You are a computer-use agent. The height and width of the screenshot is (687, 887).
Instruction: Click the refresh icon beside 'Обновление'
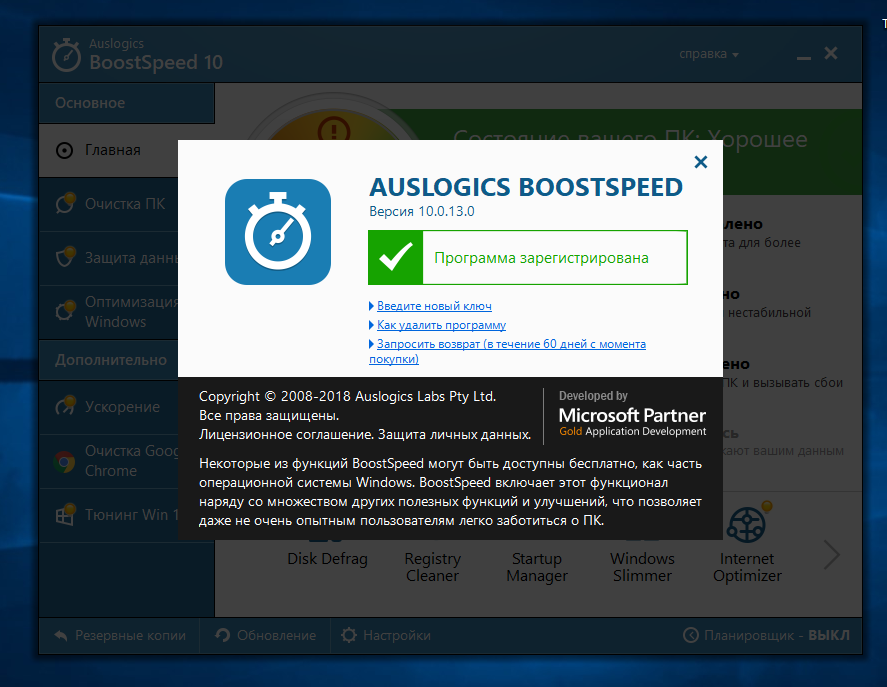(x=222, y=636)
